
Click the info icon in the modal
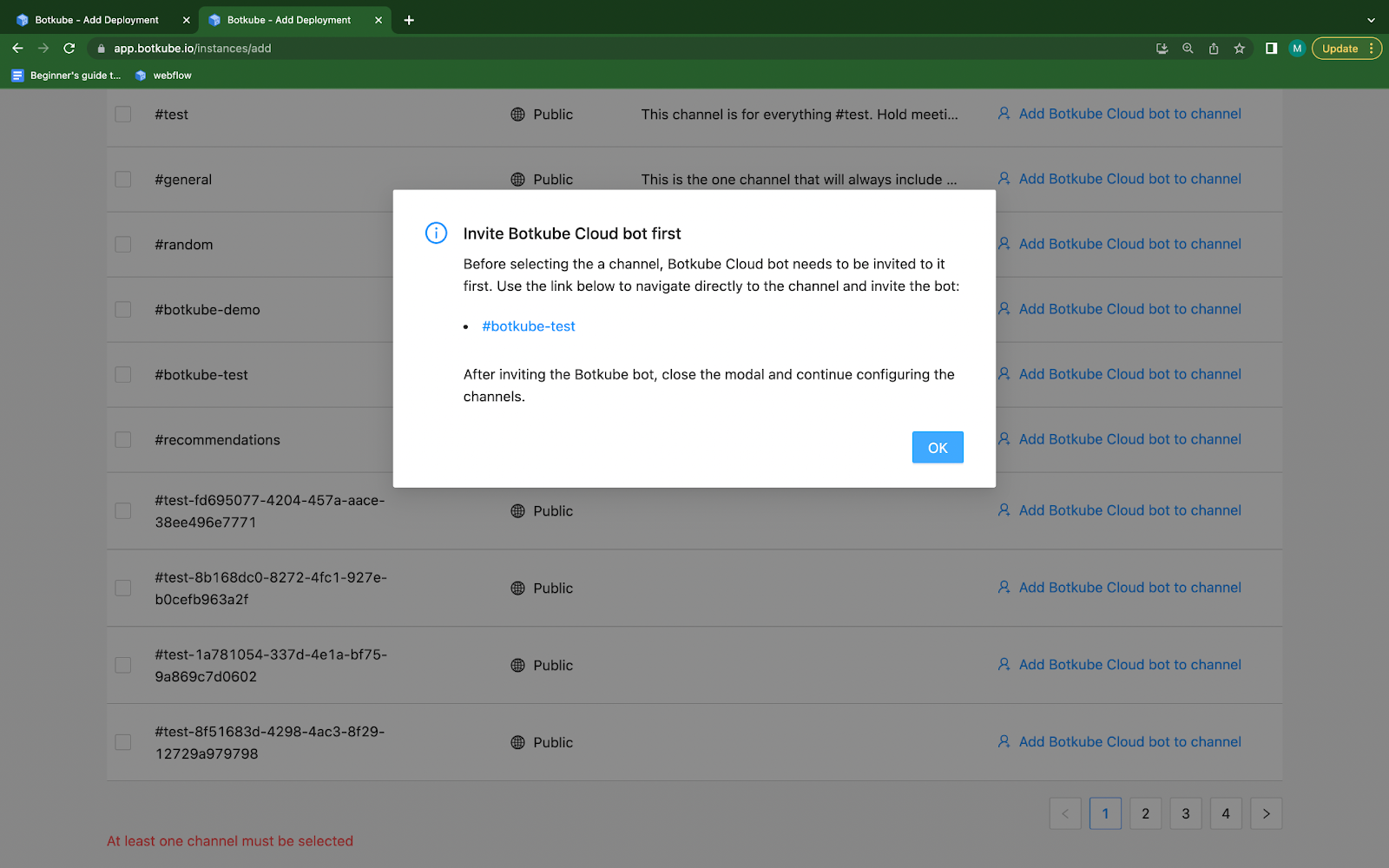pos(436,233)
